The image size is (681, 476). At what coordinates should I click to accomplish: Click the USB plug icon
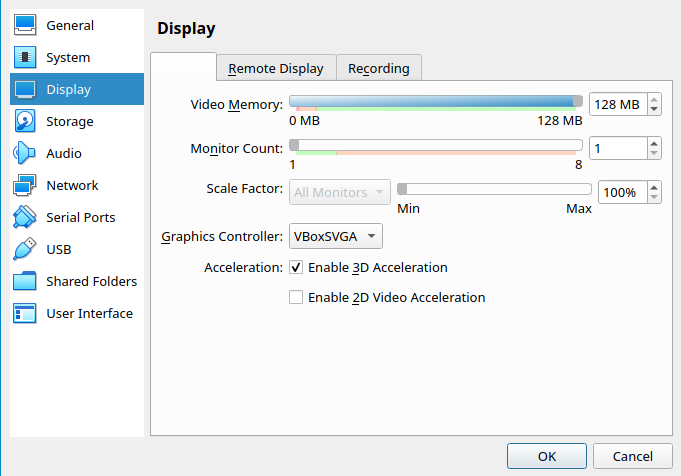pyautogui.click(x=26, y=249)
